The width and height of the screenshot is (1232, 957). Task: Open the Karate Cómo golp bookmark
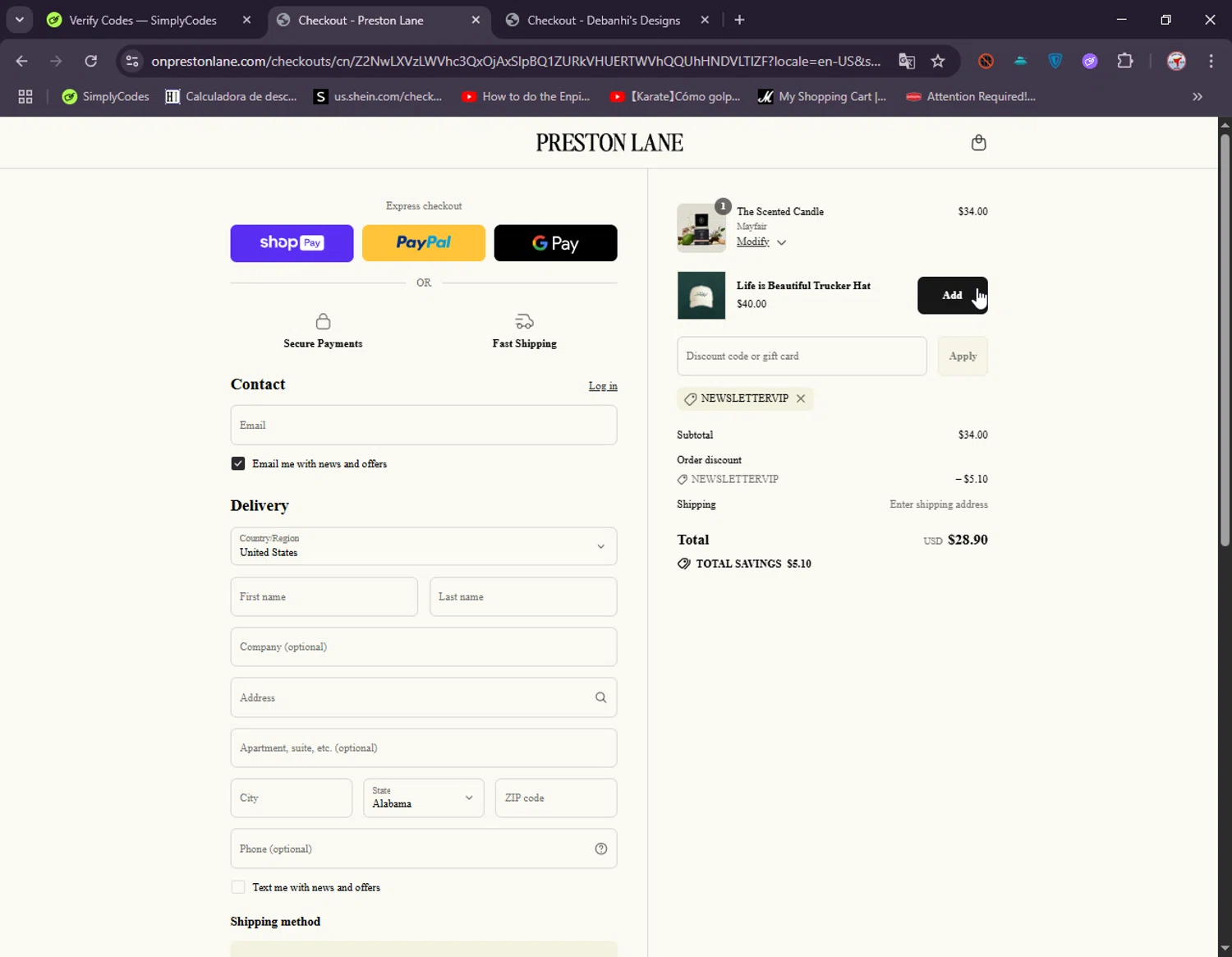click(x=675, y=96)
